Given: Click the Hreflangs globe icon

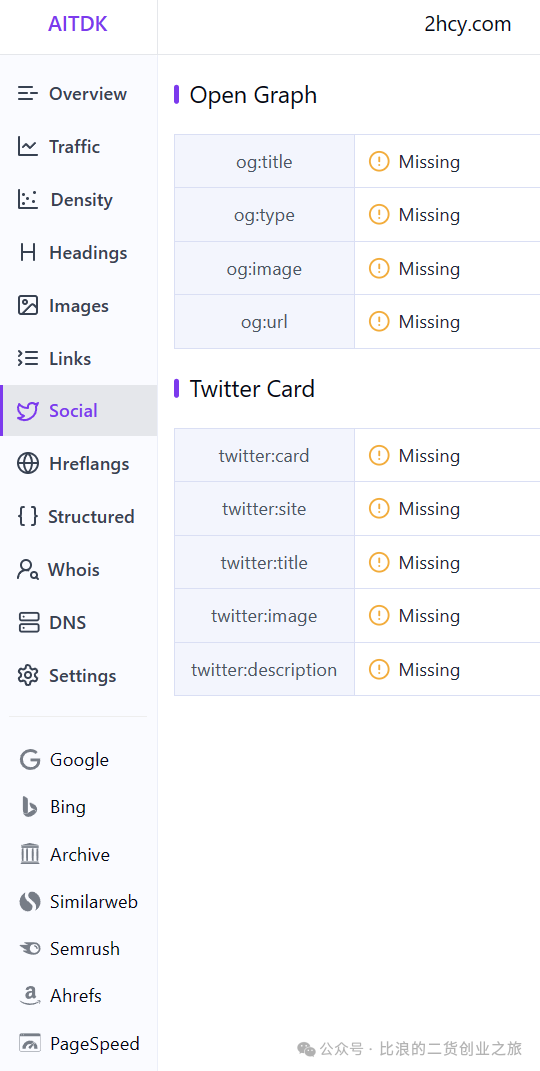Looking at the screenshot, I should (x=28, y=464).
